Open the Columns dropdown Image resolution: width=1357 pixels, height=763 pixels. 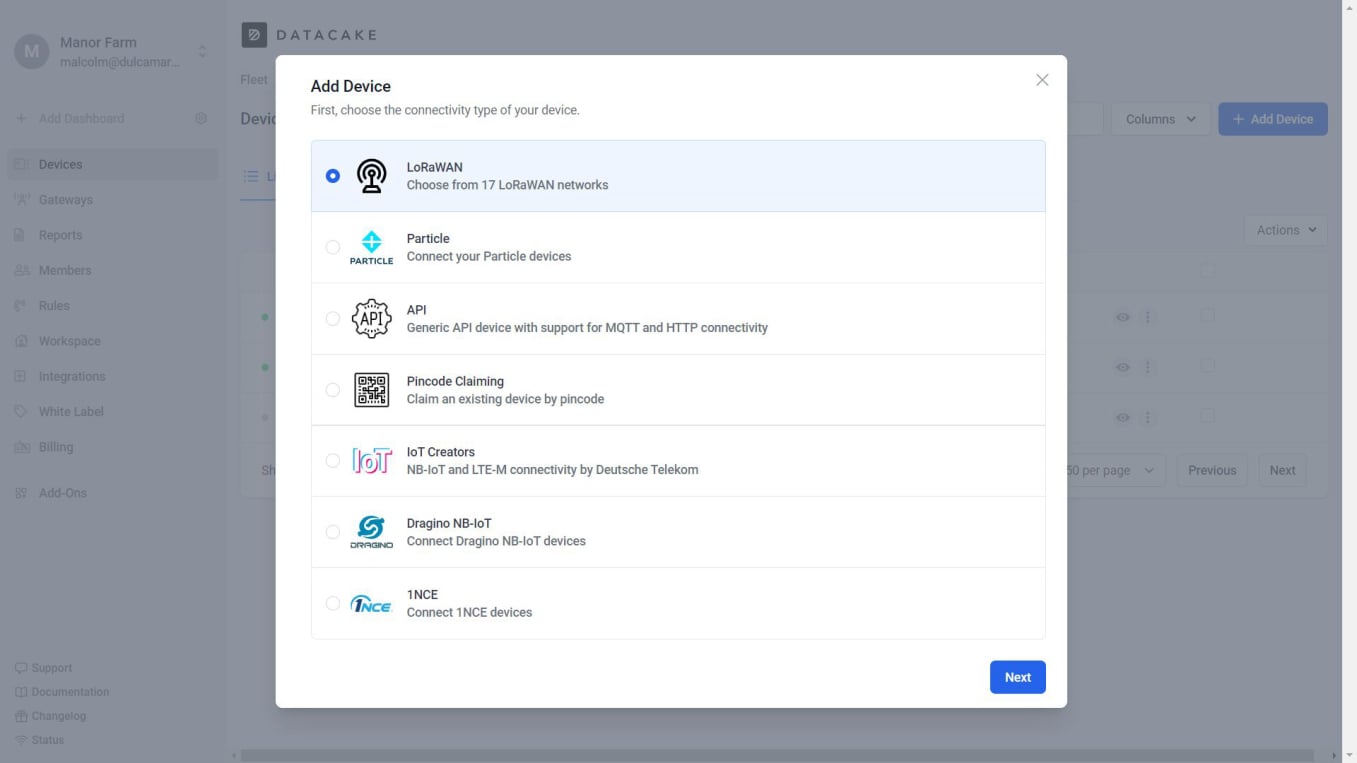point(1160,119)
